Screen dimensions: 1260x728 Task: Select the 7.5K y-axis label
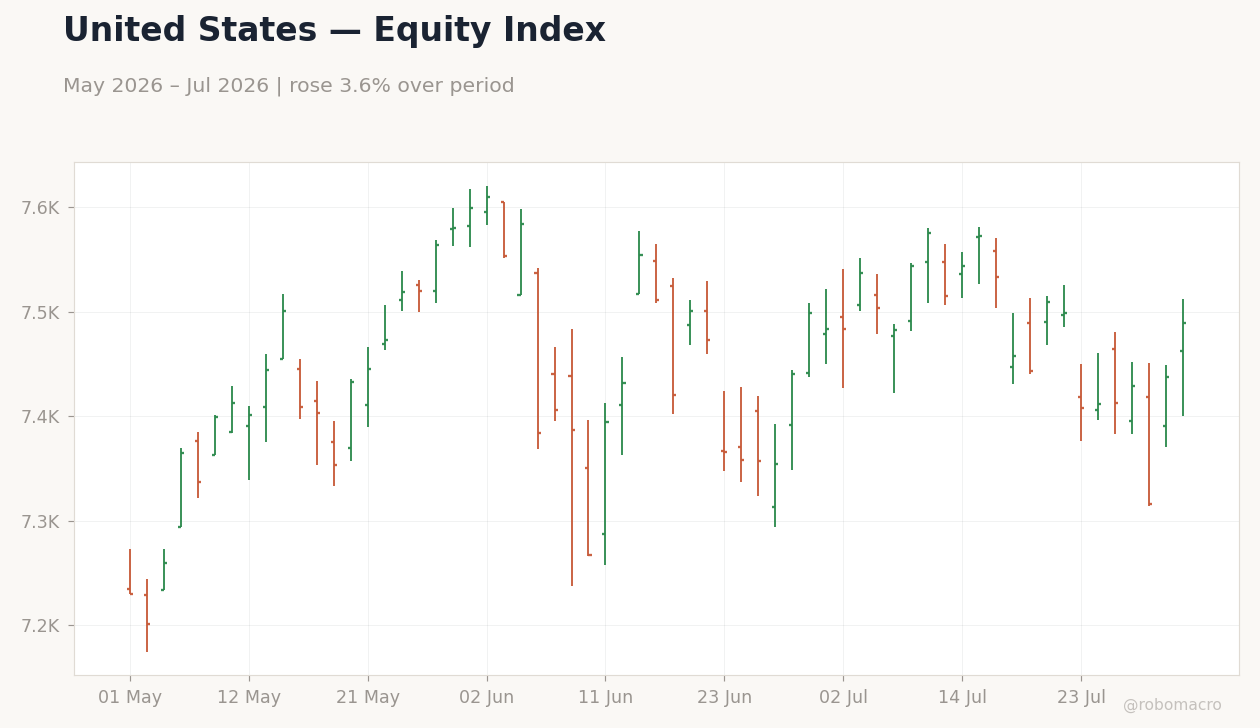tap(41, 313)
